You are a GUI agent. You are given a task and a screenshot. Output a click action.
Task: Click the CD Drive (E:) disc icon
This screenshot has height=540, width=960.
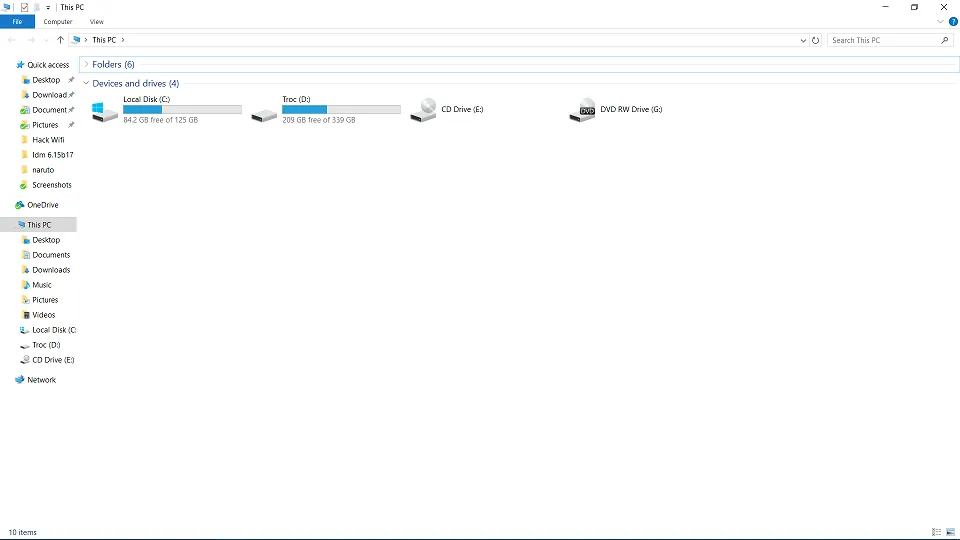click(423, 110)
